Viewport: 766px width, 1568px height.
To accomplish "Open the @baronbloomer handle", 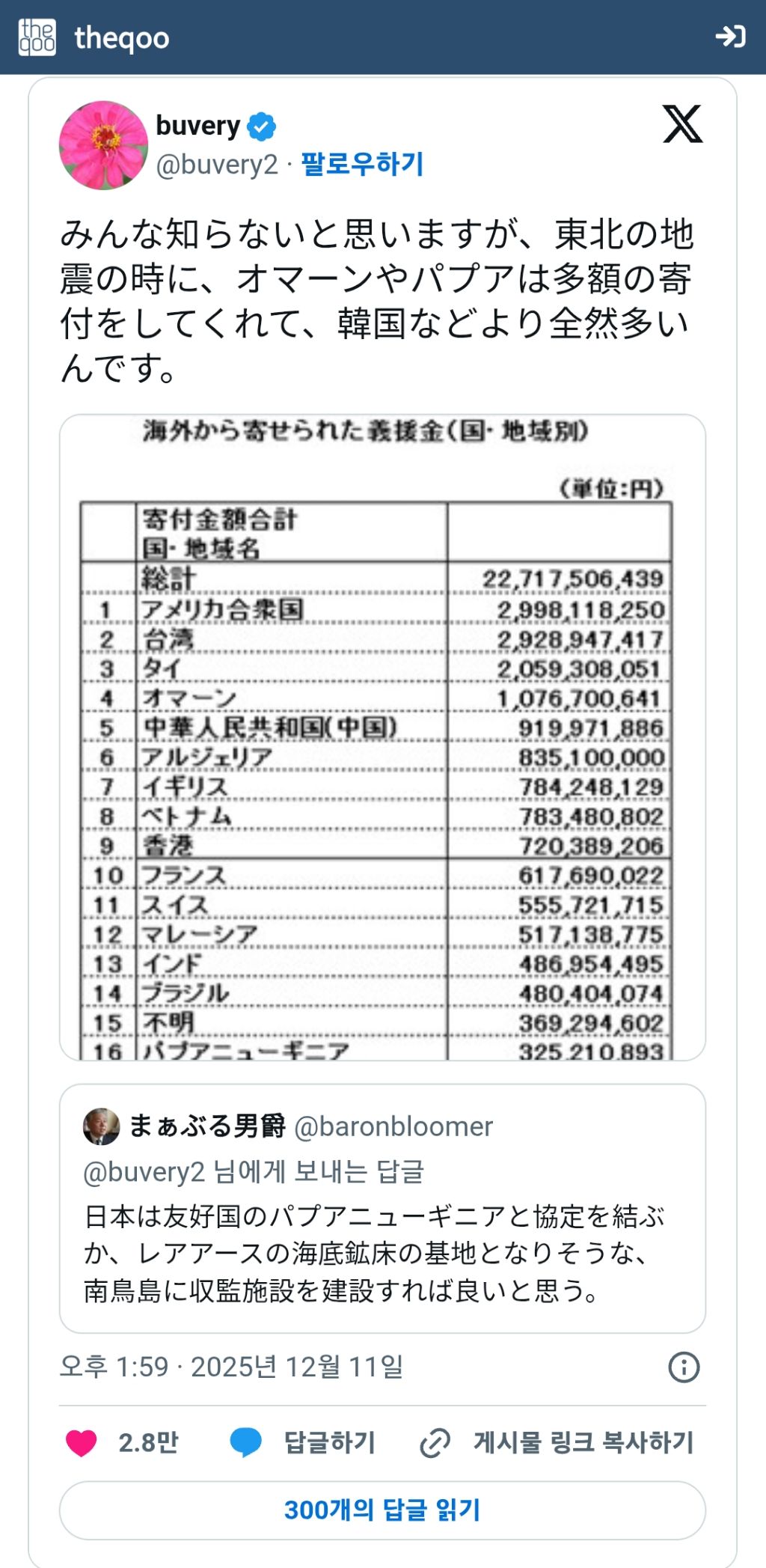I will [393, 1126].
